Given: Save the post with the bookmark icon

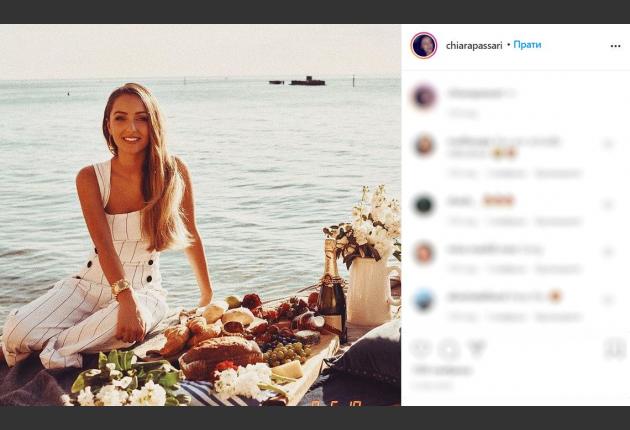Looking at the screenshot, I should [x=615, y=349].
